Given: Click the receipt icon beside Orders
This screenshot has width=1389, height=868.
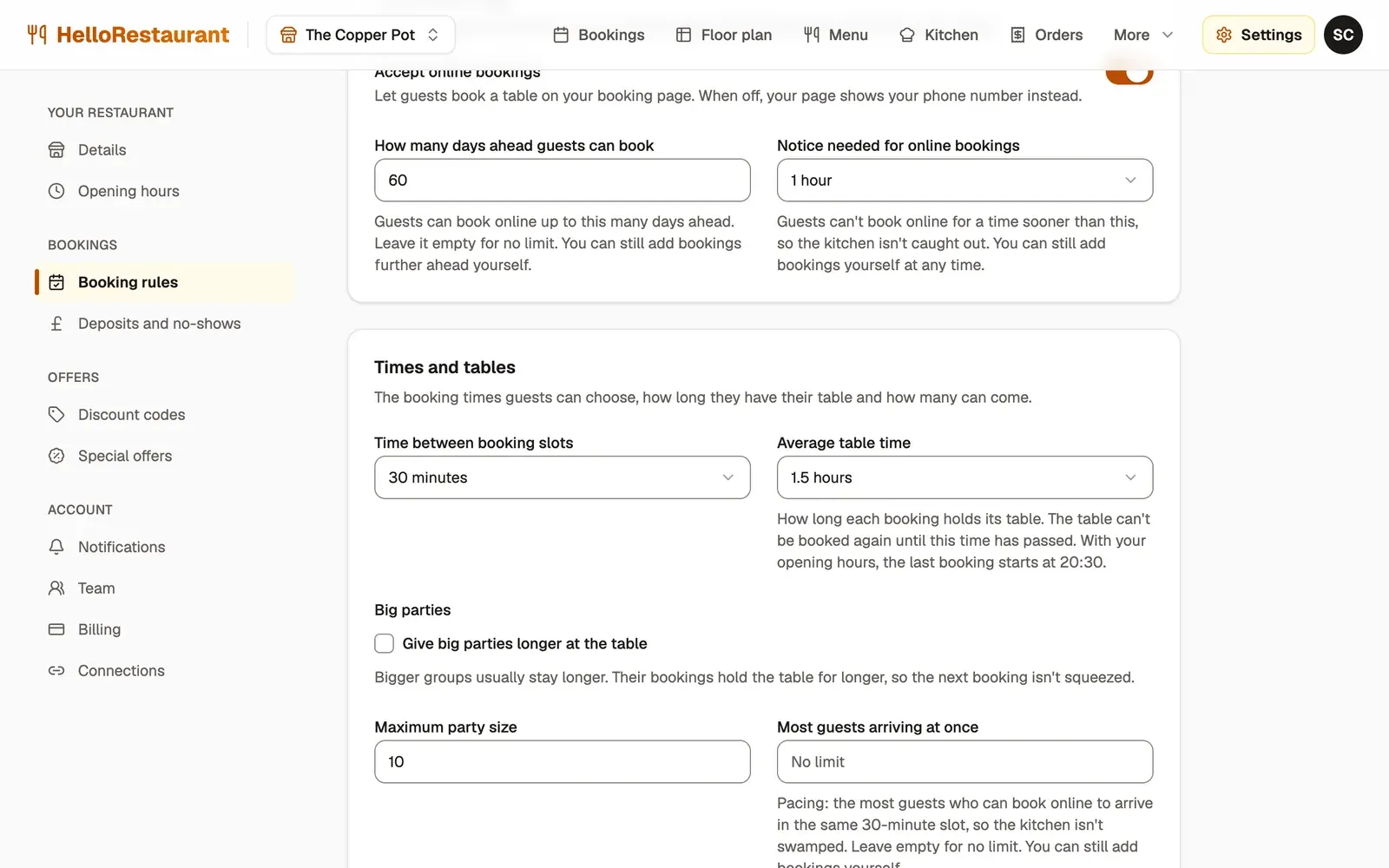Looking at the screenshot, I should [x=1017, y=35].
